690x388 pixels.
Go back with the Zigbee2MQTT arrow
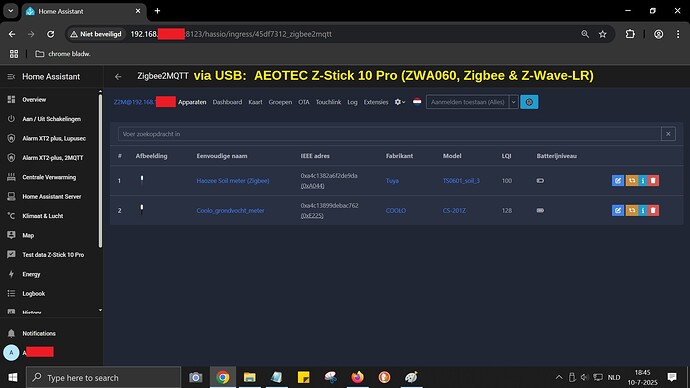point(118,77)
